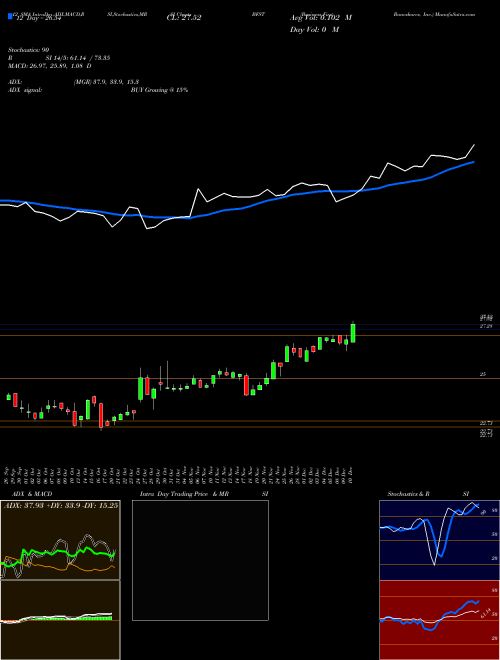
Task: Click the '61.14' label in RSI chart
Action: [x=486, y=614]
